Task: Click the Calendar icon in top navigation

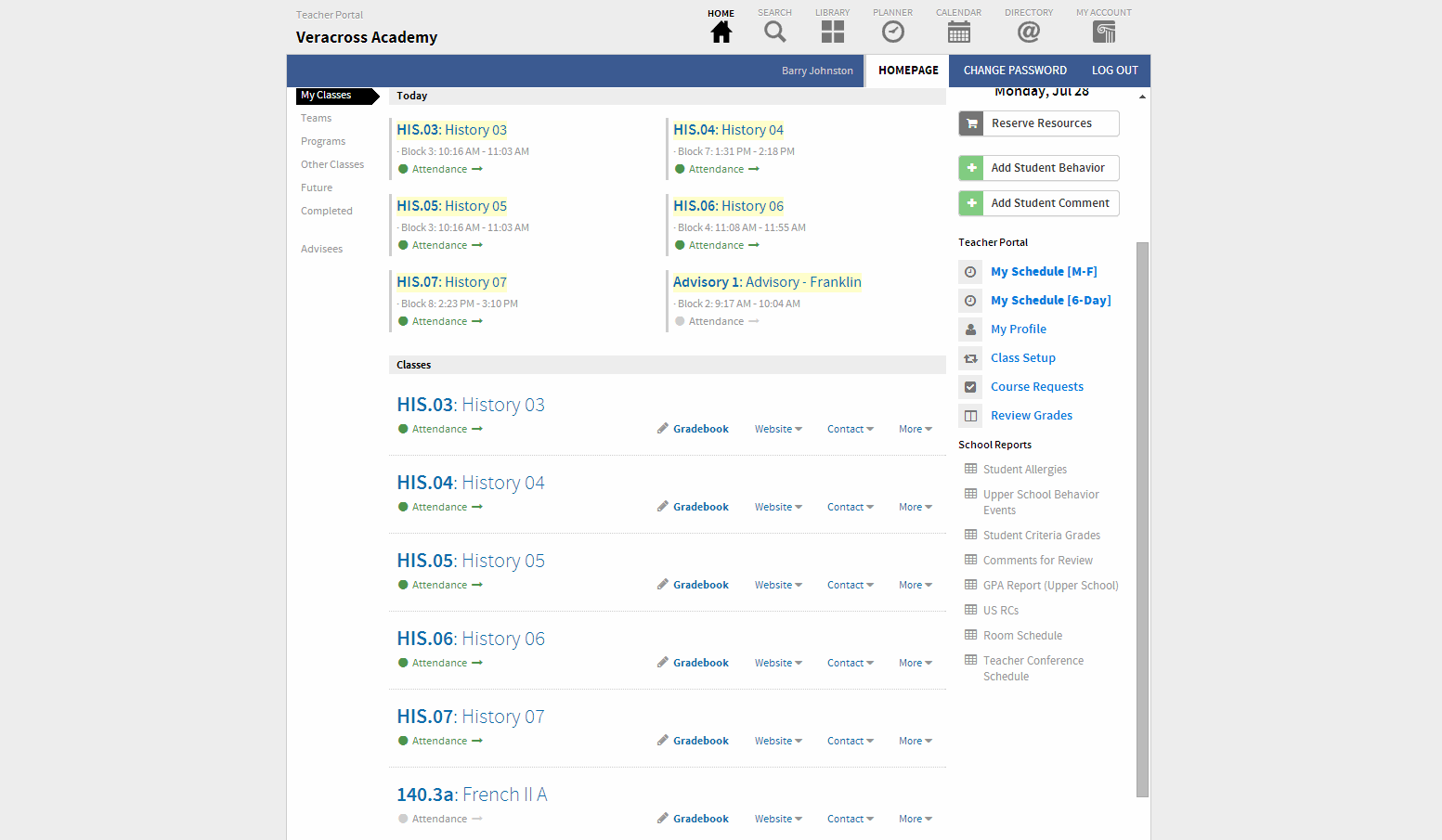Action: point(958,31)
